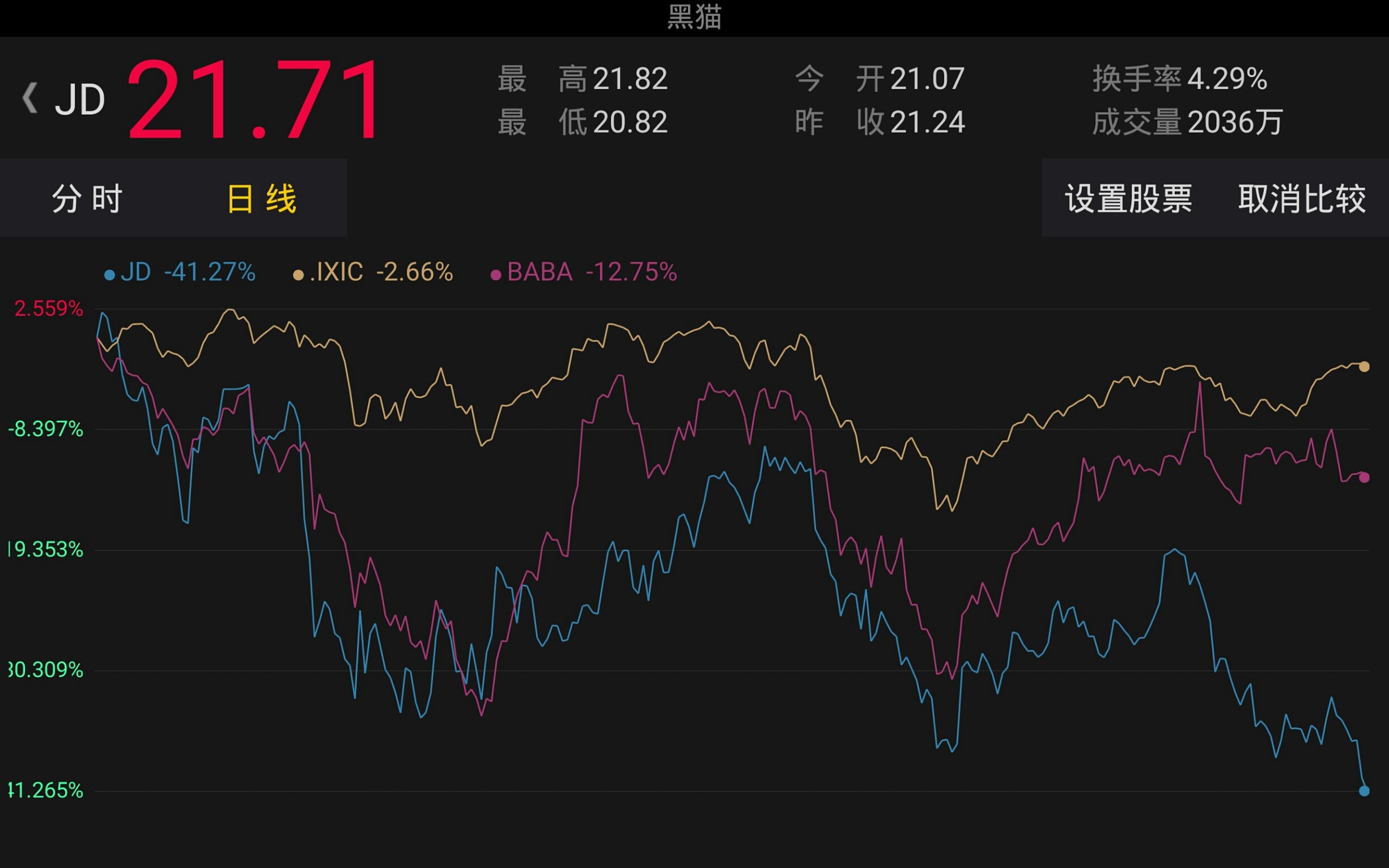Tap the 最低 20.82 value
Image resolution: width=1389 pixels, height=868 pixels.
point(631,122)
